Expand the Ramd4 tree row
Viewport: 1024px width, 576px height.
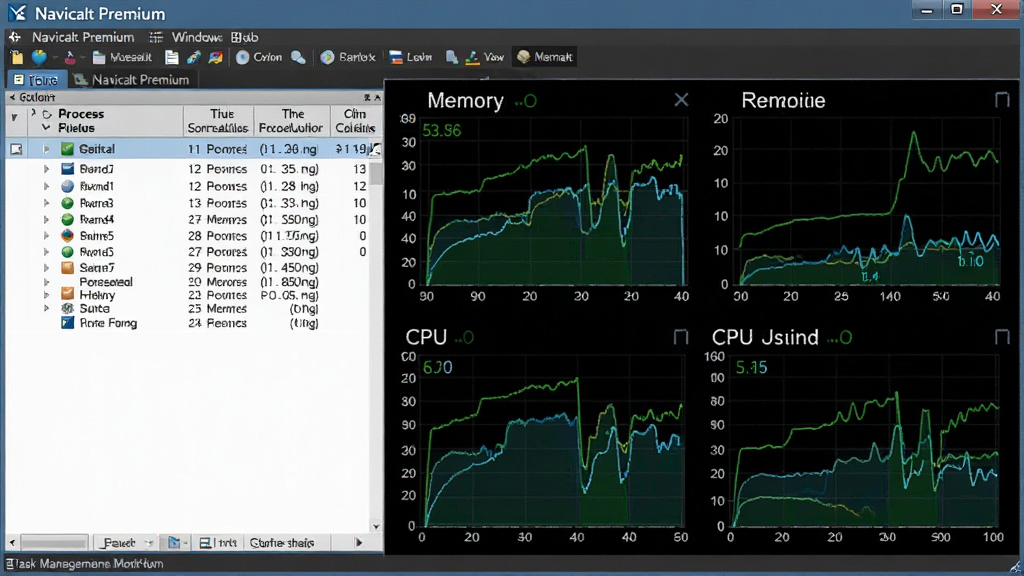tap(46, 219)
